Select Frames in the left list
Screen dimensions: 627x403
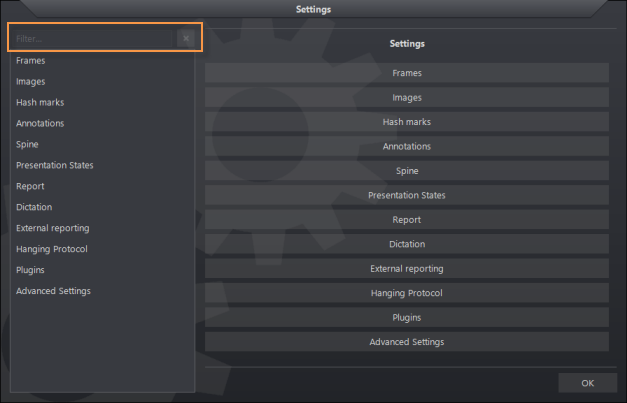pyautogui.click(x=31, y=61)
